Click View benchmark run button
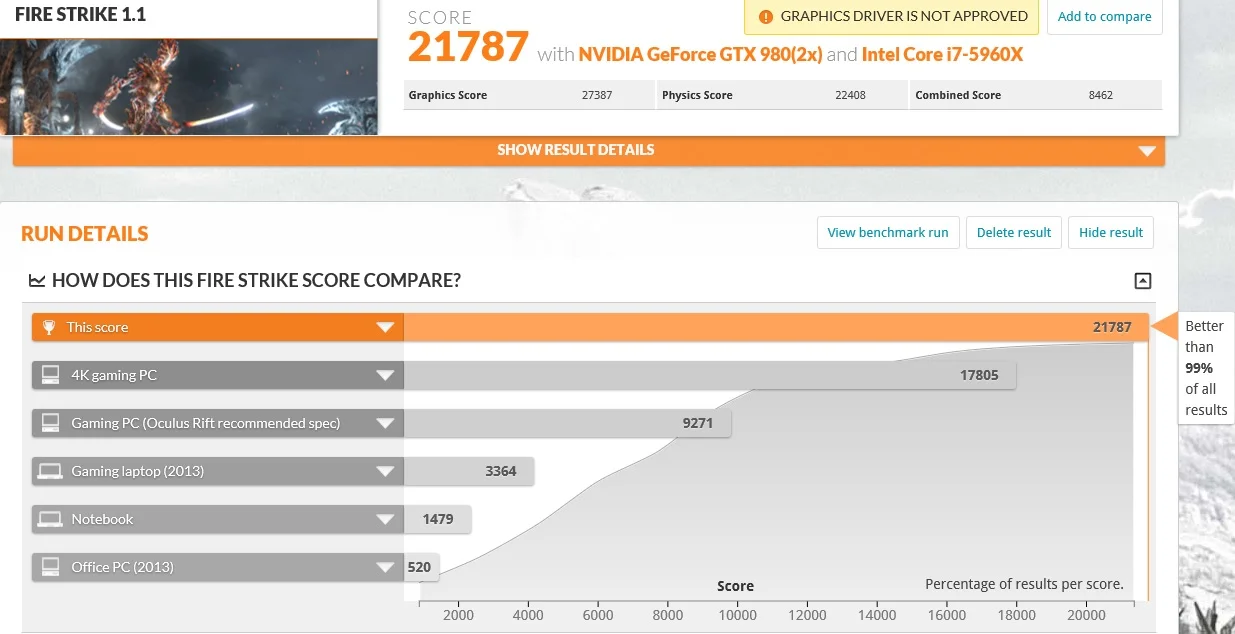This screenshot has width=1235, height=634. pos(888,233)
